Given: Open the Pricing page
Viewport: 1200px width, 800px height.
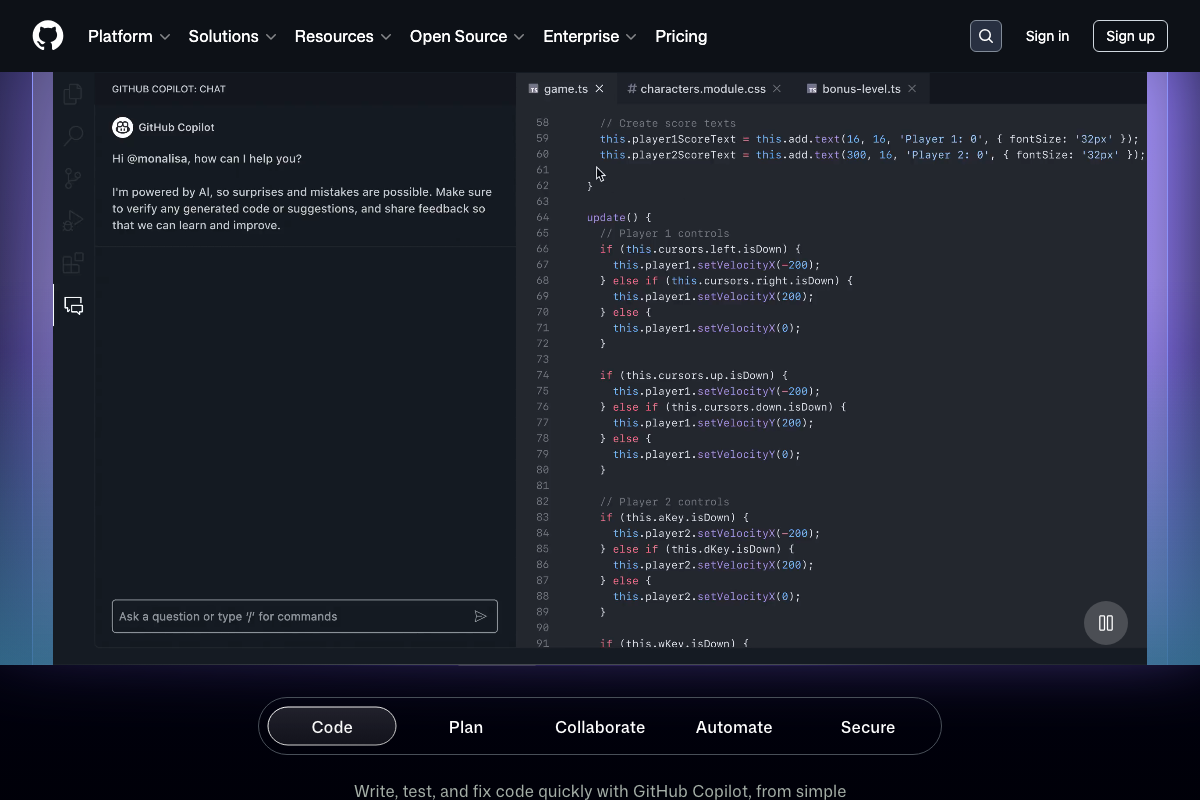Looking at the screenshot, I should pos(681,36).
